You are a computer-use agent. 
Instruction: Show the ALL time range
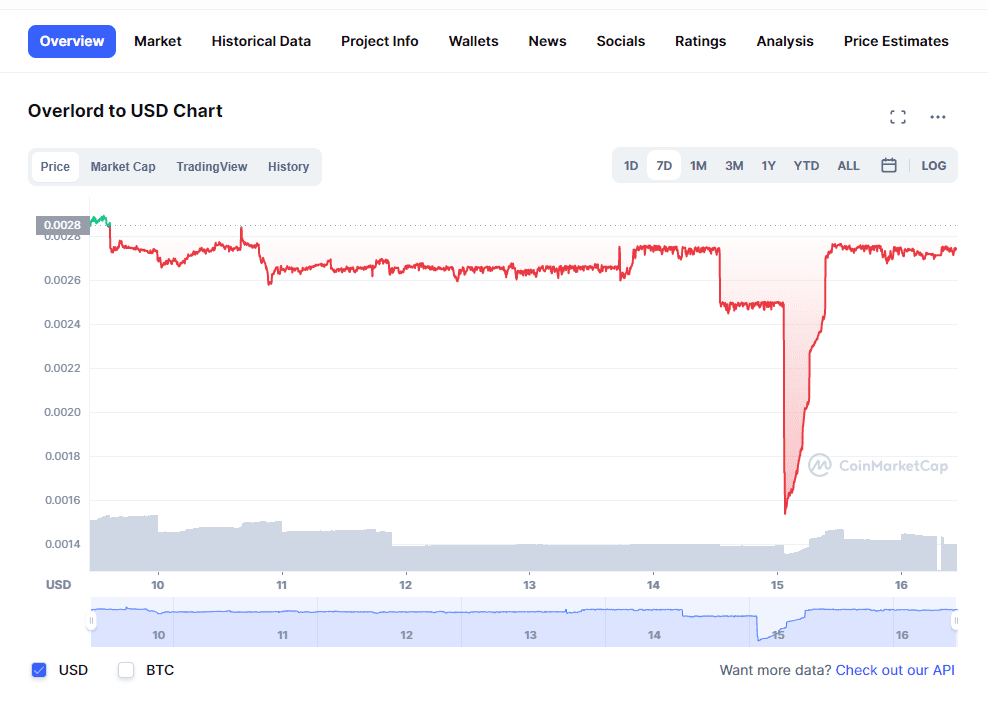tap(848, 165)
